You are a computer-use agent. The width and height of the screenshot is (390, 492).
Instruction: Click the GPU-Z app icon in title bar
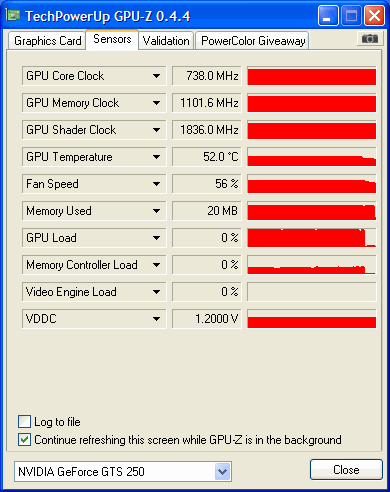[14, 15]
